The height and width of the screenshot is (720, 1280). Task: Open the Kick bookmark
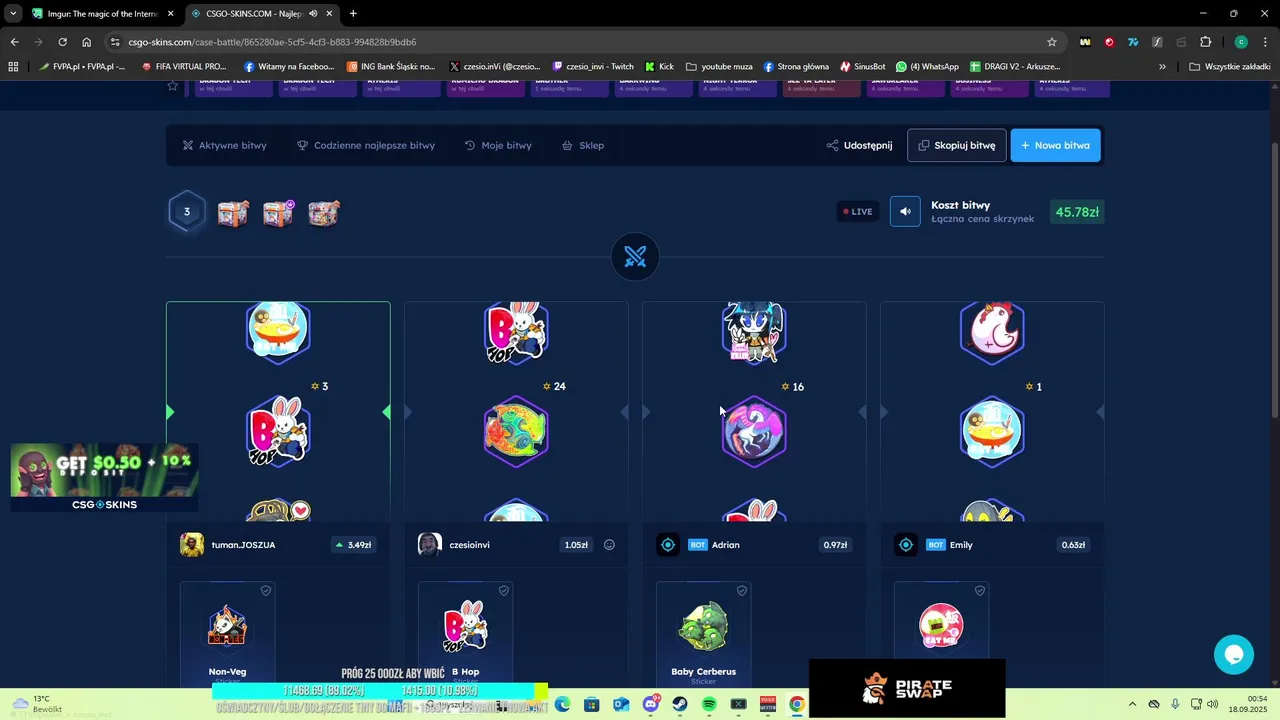(x=660, y=67)
